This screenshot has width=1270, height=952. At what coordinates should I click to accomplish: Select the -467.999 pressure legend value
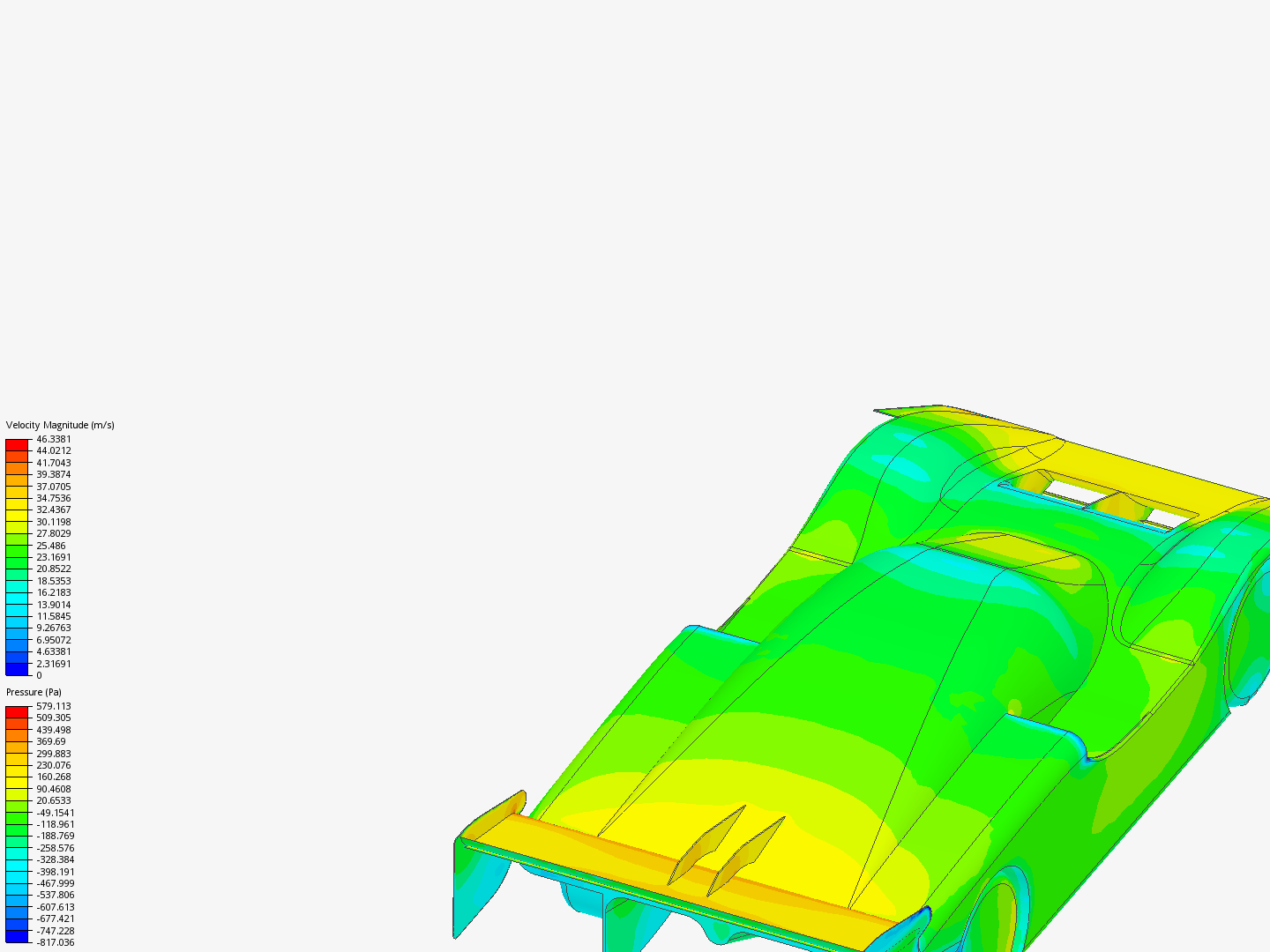(x=56, y=883)
